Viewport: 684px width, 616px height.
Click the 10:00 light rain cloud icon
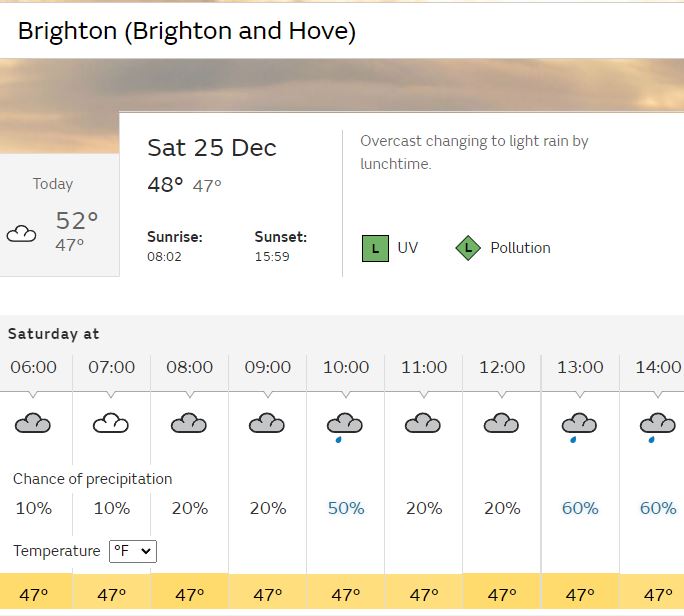click(345, 427)
